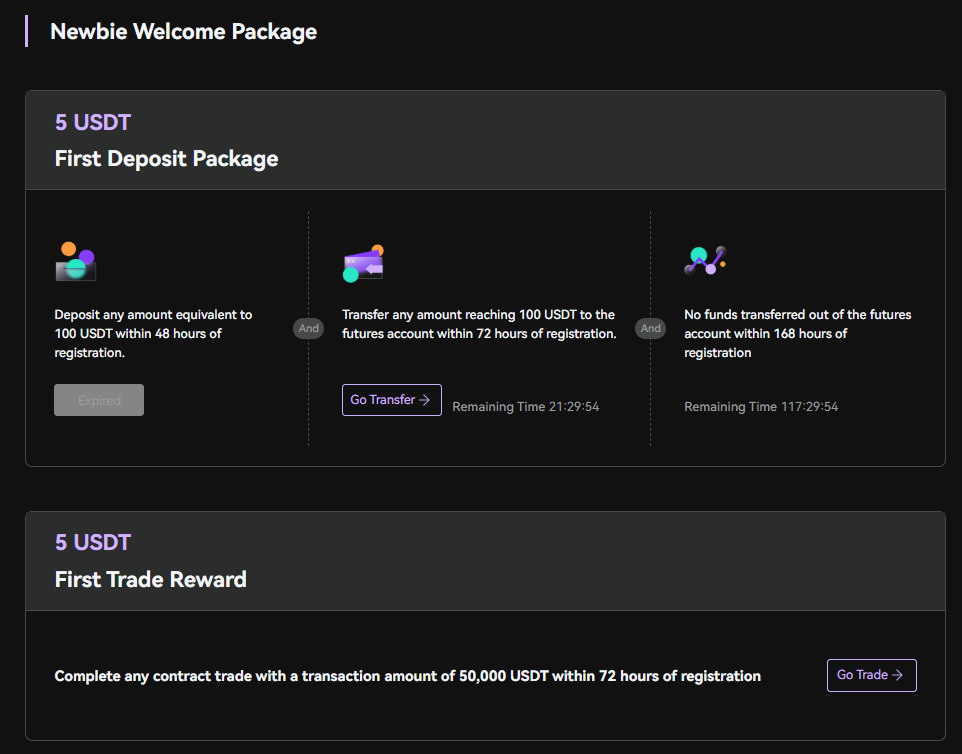Click the 5 USDT amount above First Trade
The height and width of the screenshot is (754, 962).
[93, 542]
